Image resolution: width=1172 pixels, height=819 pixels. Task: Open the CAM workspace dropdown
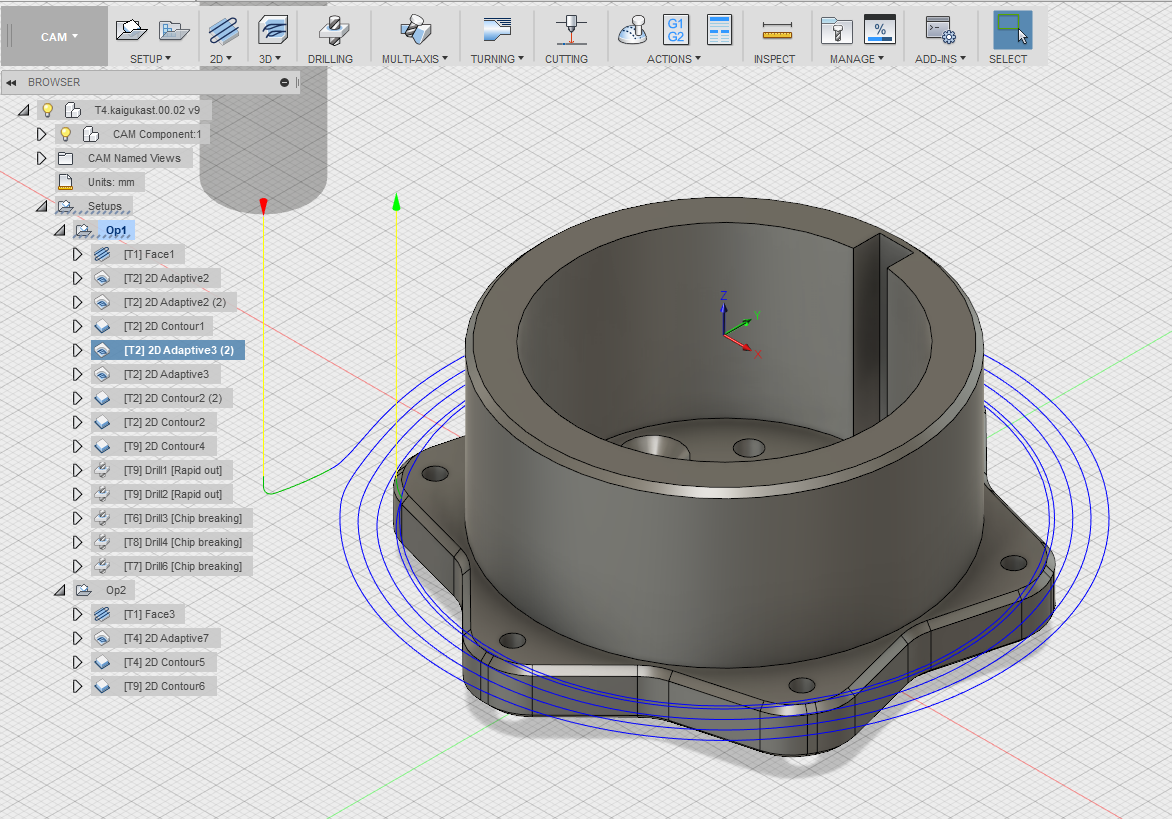pyautogui.click(x=59, y=37)
